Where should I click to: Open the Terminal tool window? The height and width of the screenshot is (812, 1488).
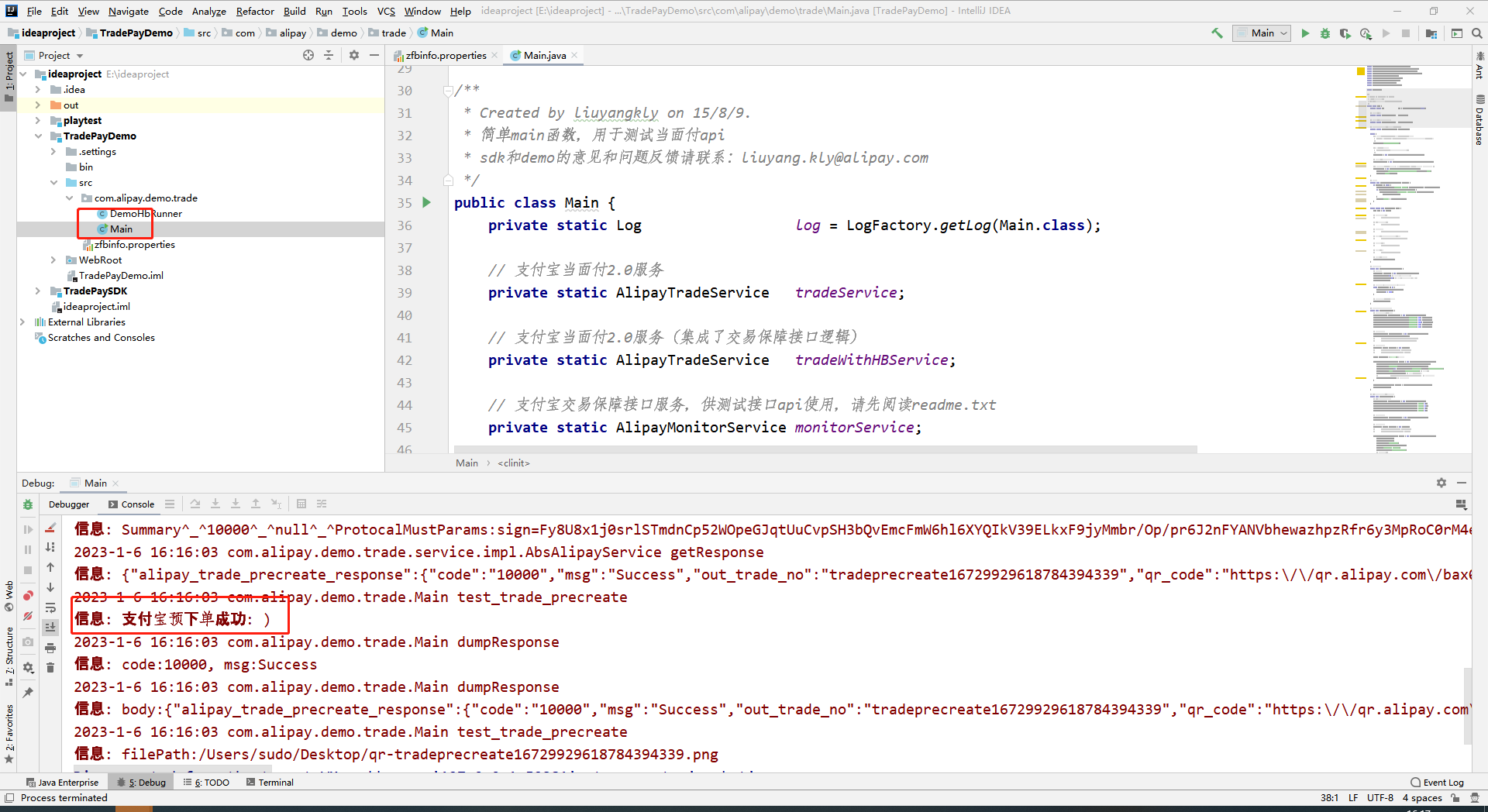pyautogui.click(x=270, y=783)
